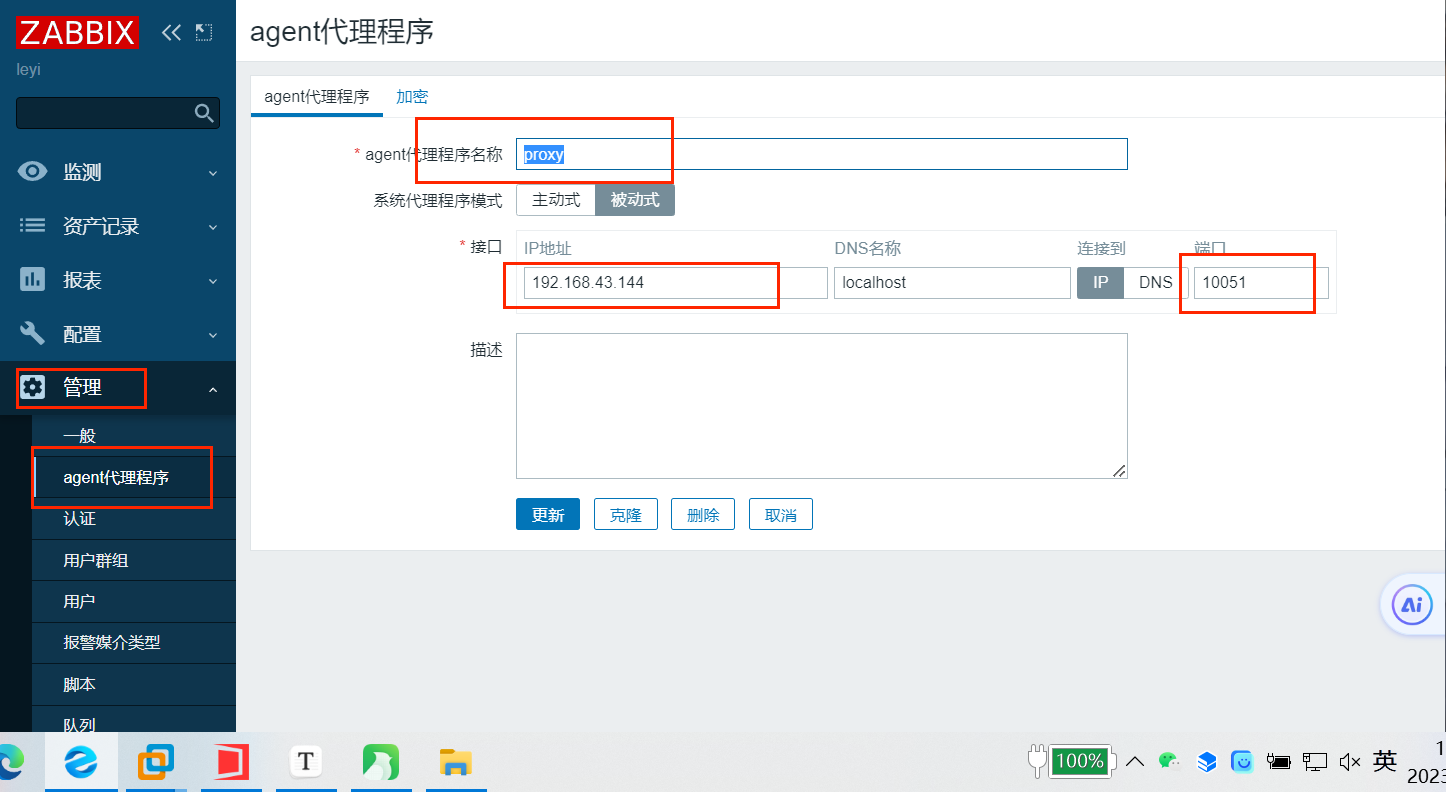
Task: Click the bar chart icon beside 报表
Action: pos(33,280)
